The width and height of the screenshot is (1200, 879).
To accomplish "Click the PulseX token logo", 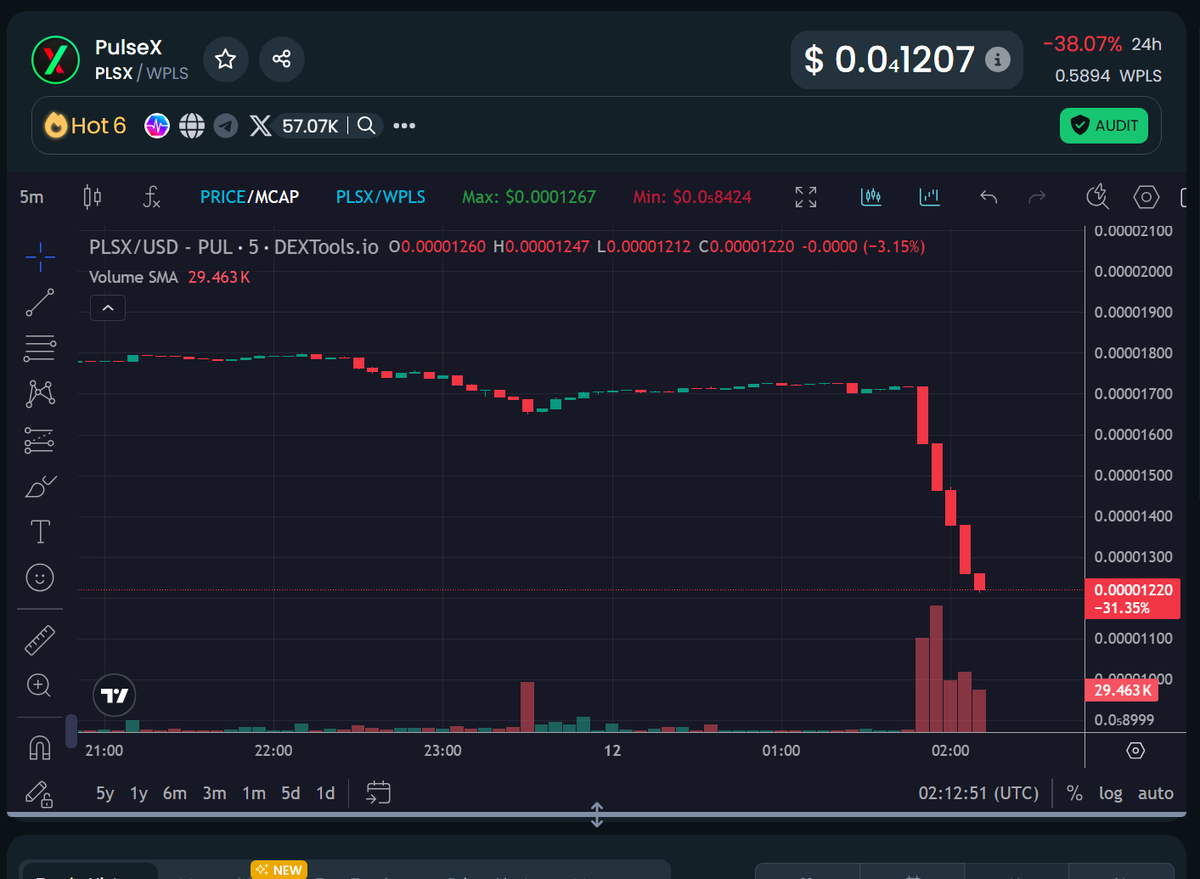I will pyautogui.click(x=55, y=60).
